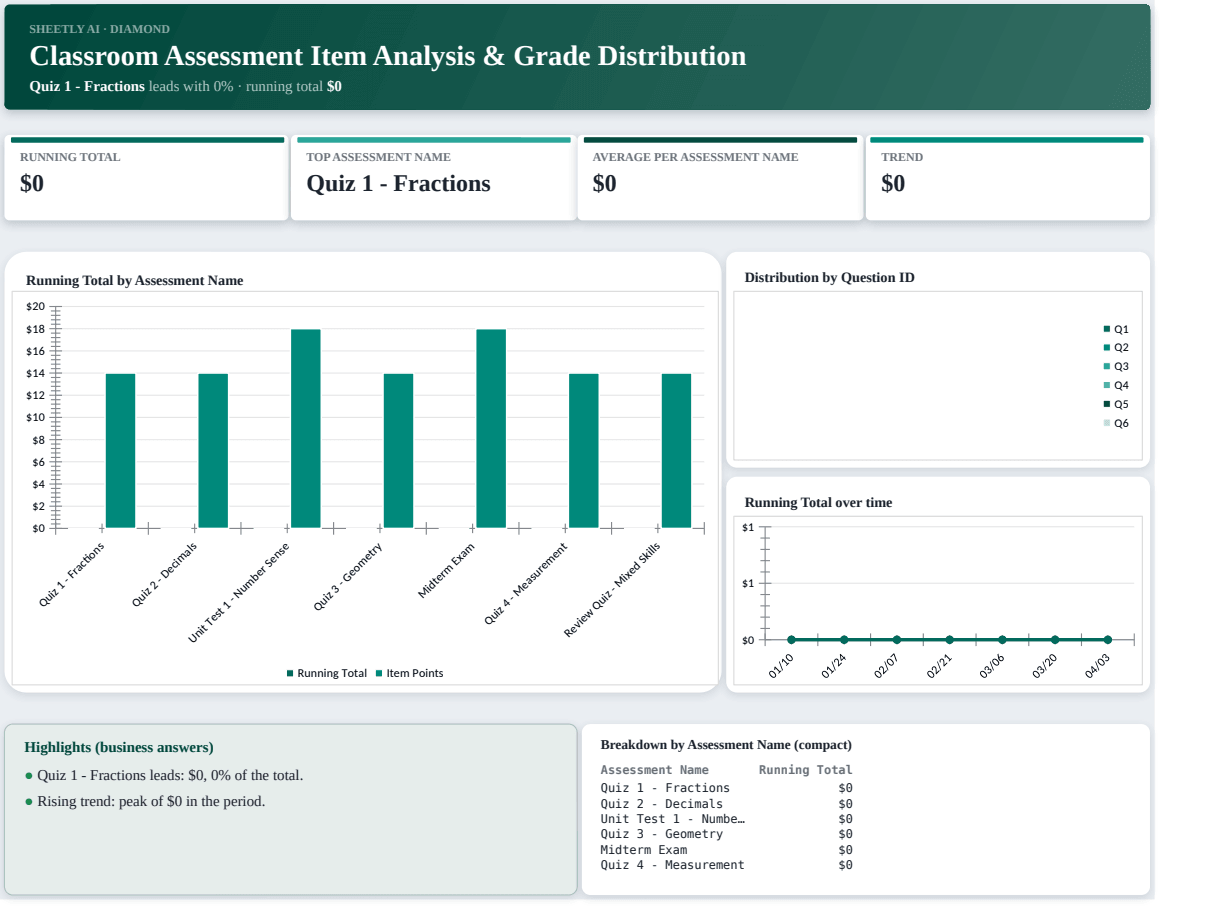Select the data point at 04/03

pyautogui.click(x=1108, y=640)
